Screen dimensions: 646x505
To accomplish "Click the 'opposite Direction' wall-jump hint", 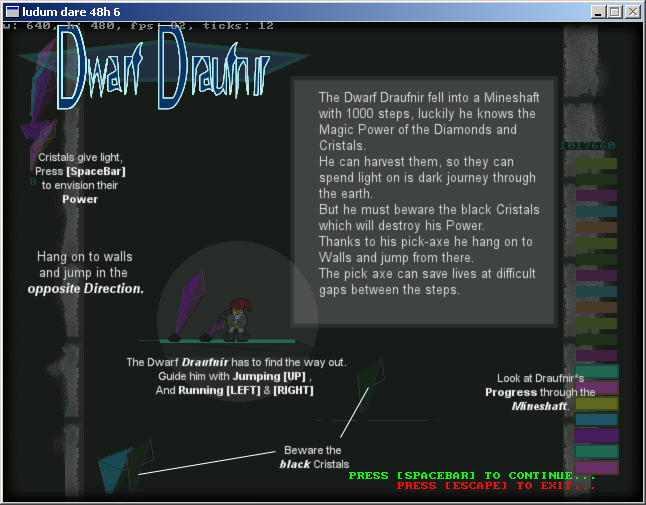I will pyautogui.click(x=86, y=288).
